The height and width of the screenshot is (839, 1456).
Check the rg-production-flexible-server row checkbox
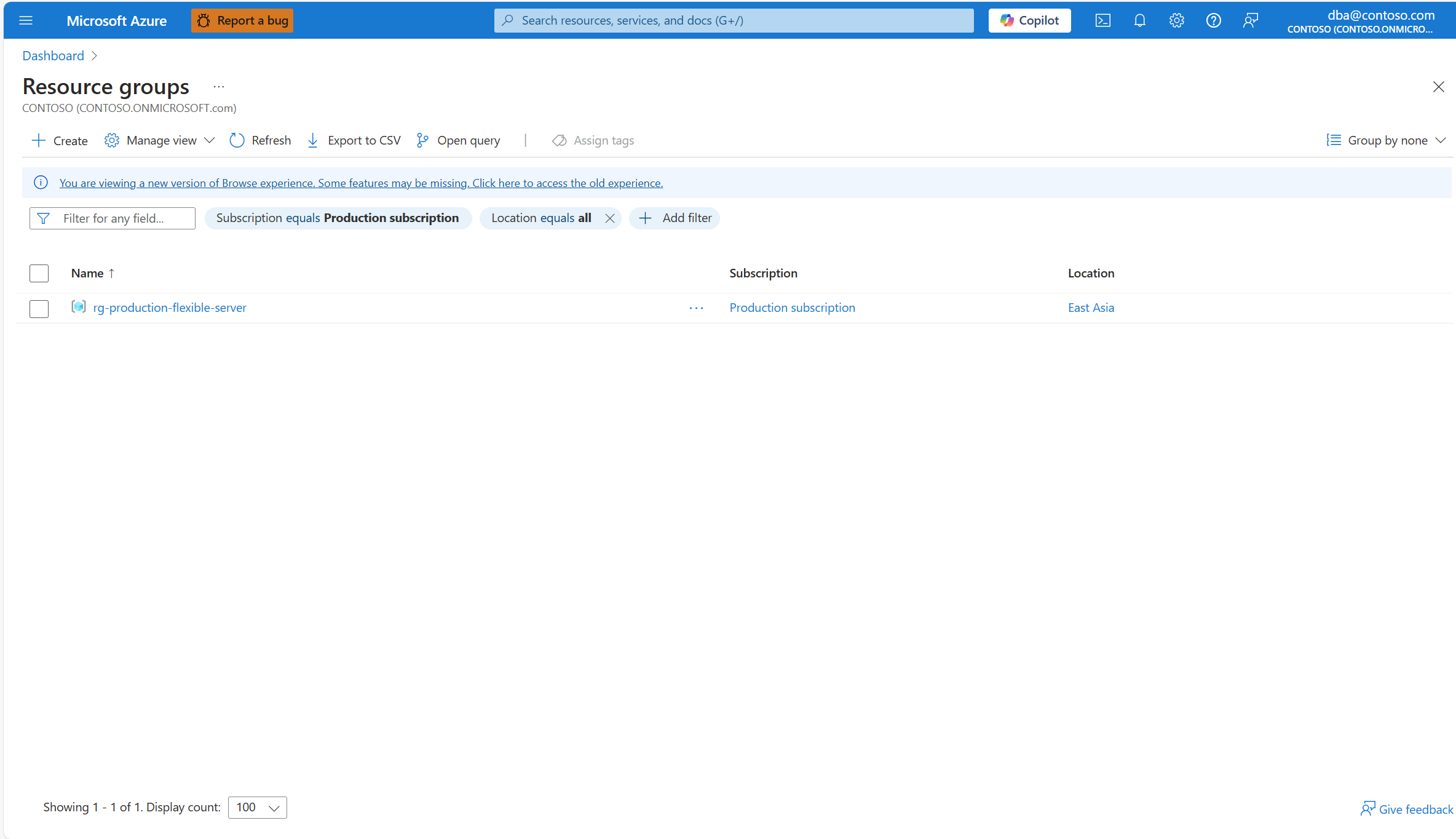[39, 308]
